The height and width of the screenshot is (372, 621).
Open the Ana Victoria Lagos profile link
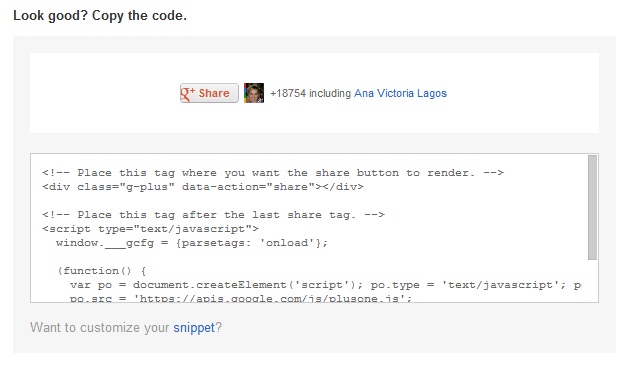coord(400,93)
